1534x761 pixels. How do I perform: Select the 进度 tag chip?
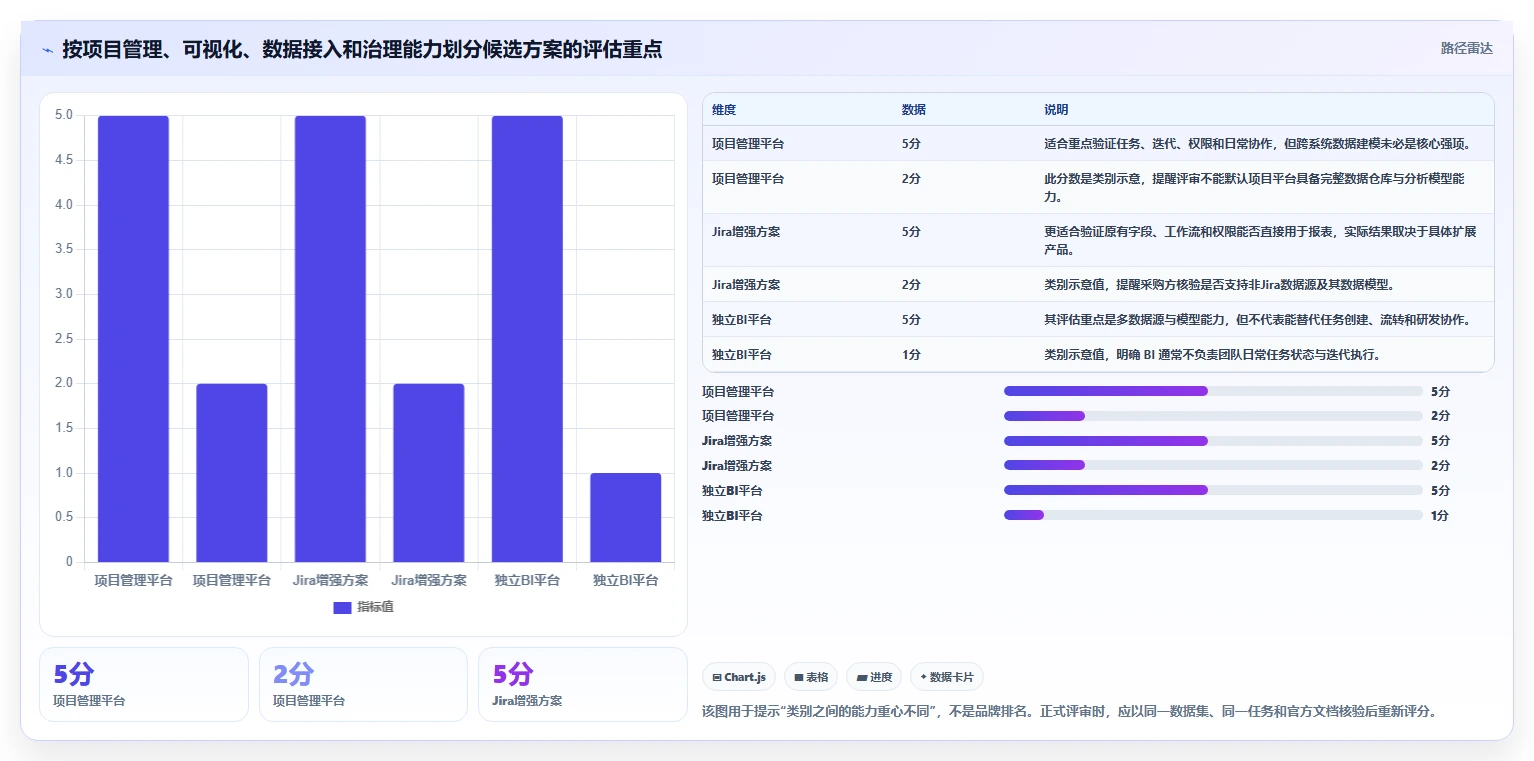click(x=874, y=677)
